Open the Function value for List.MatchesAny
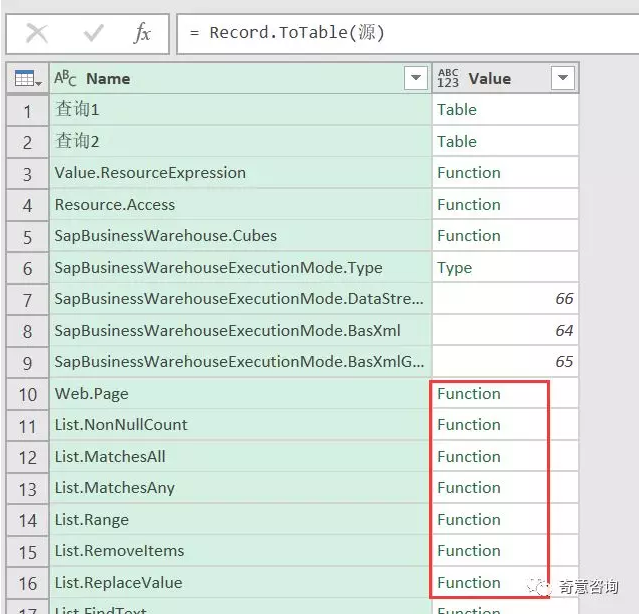The width and height of the screenshot is (640, 614). click(x=469, y=487)
